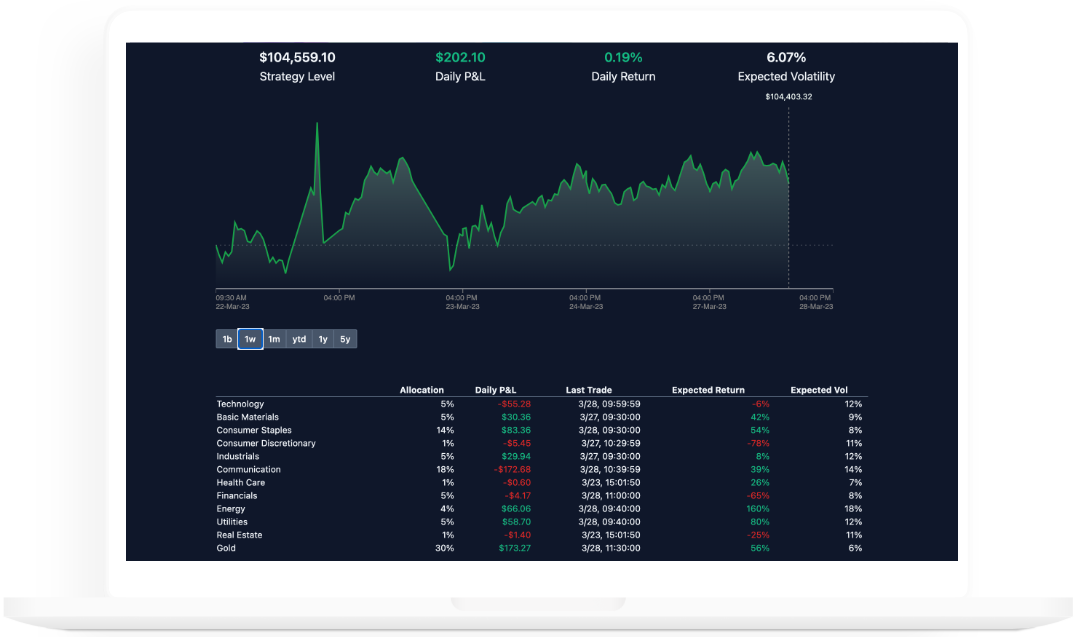Click the 27-Mar-23 chart axis label
1080x637 pixels.
[x=709, y=306]
